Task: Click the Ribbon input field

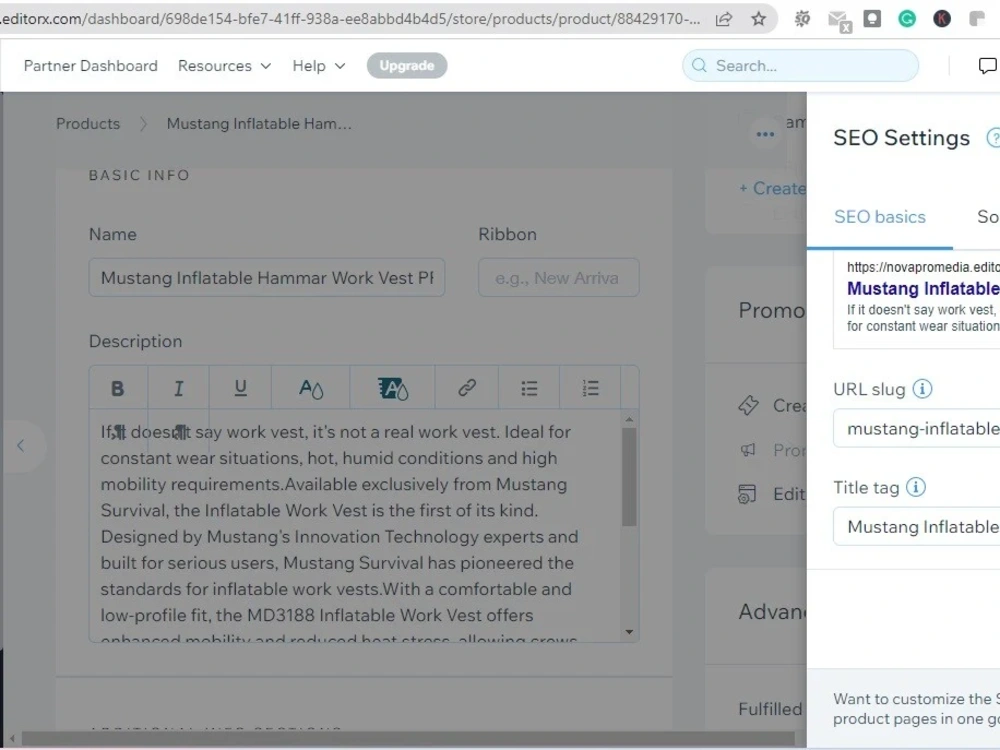Action: pyautogui.click(x=559, y=277)
